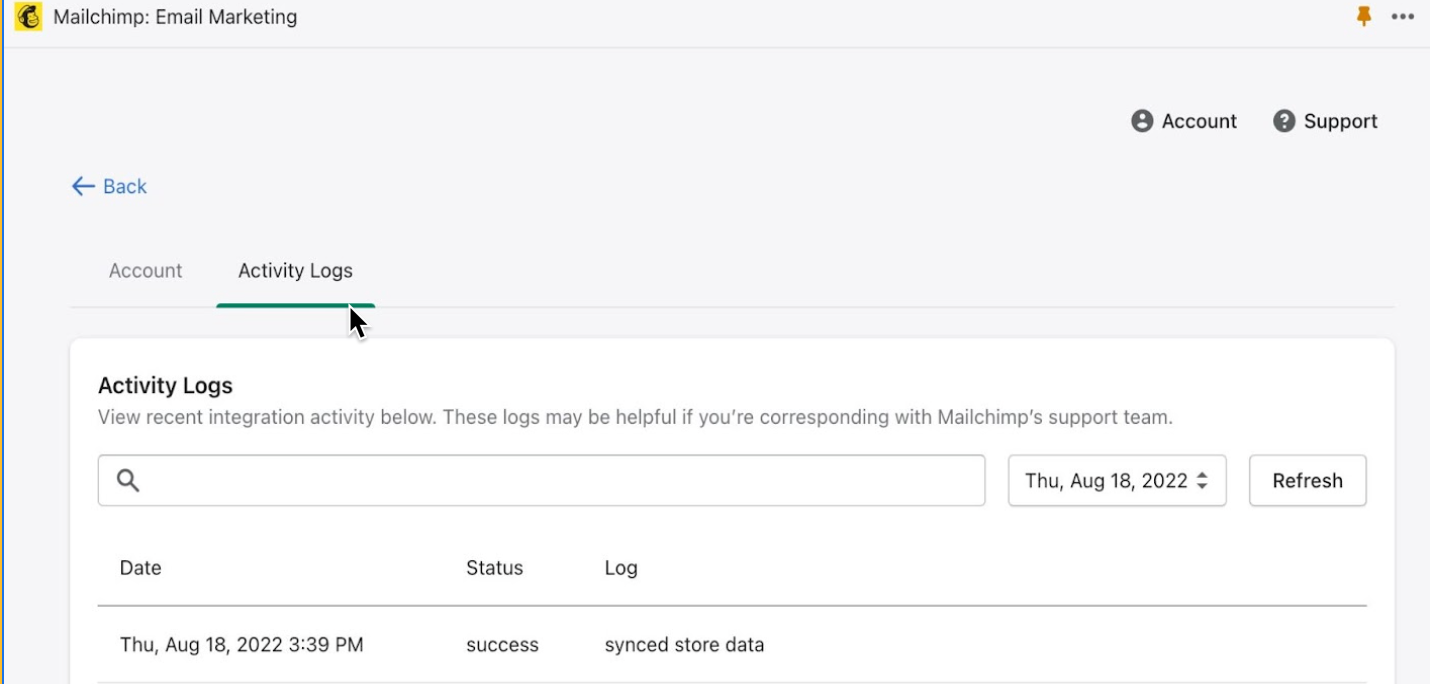Click the Status column header

(494, 568)
